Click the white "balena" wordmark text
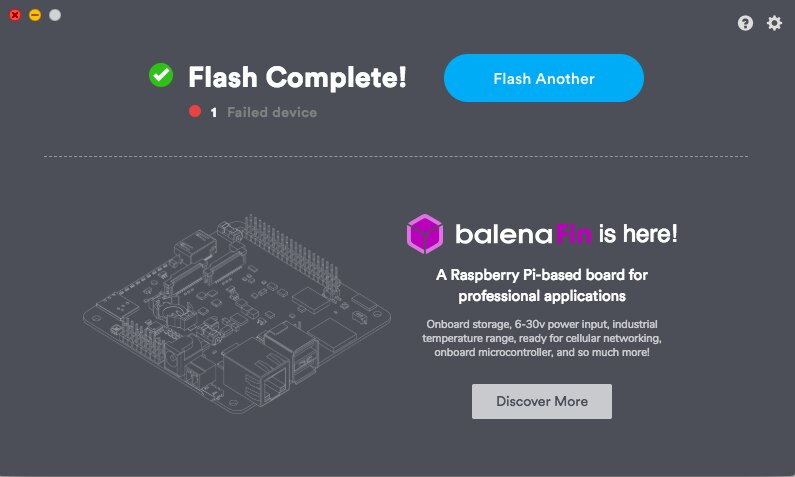The image size is (795, 477). coord(504,235)
